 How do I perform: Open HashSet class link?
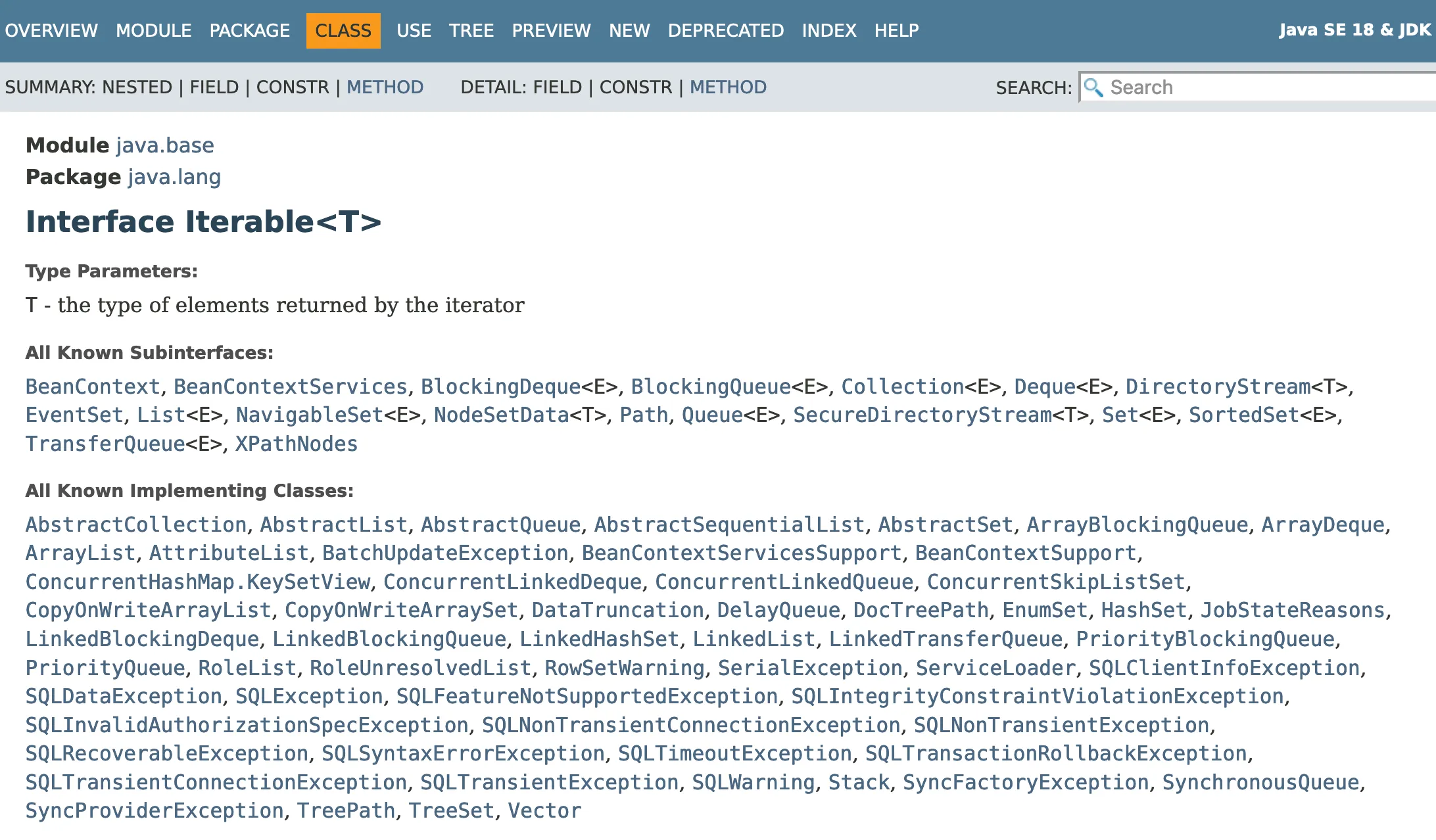[1144, 611]
